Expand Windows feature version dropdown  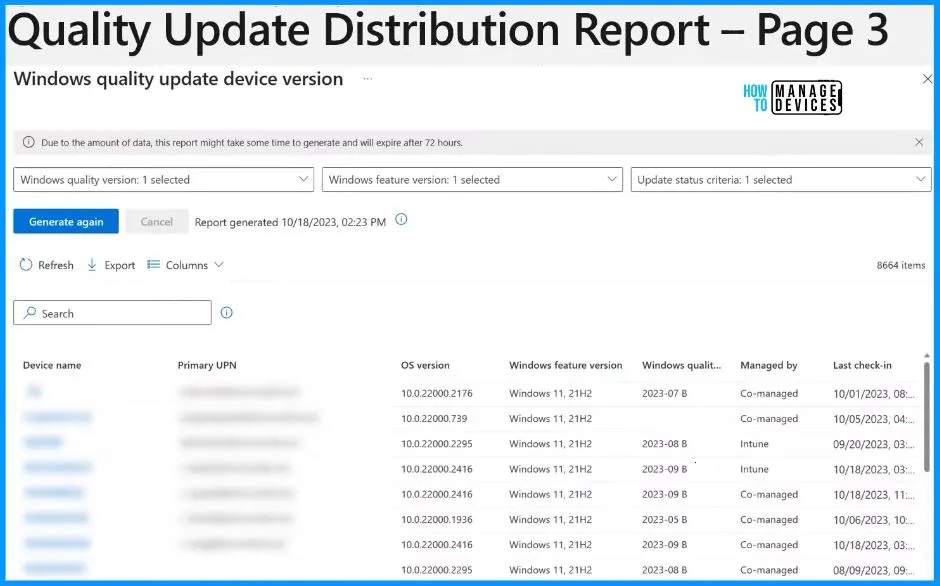(472, 179)
